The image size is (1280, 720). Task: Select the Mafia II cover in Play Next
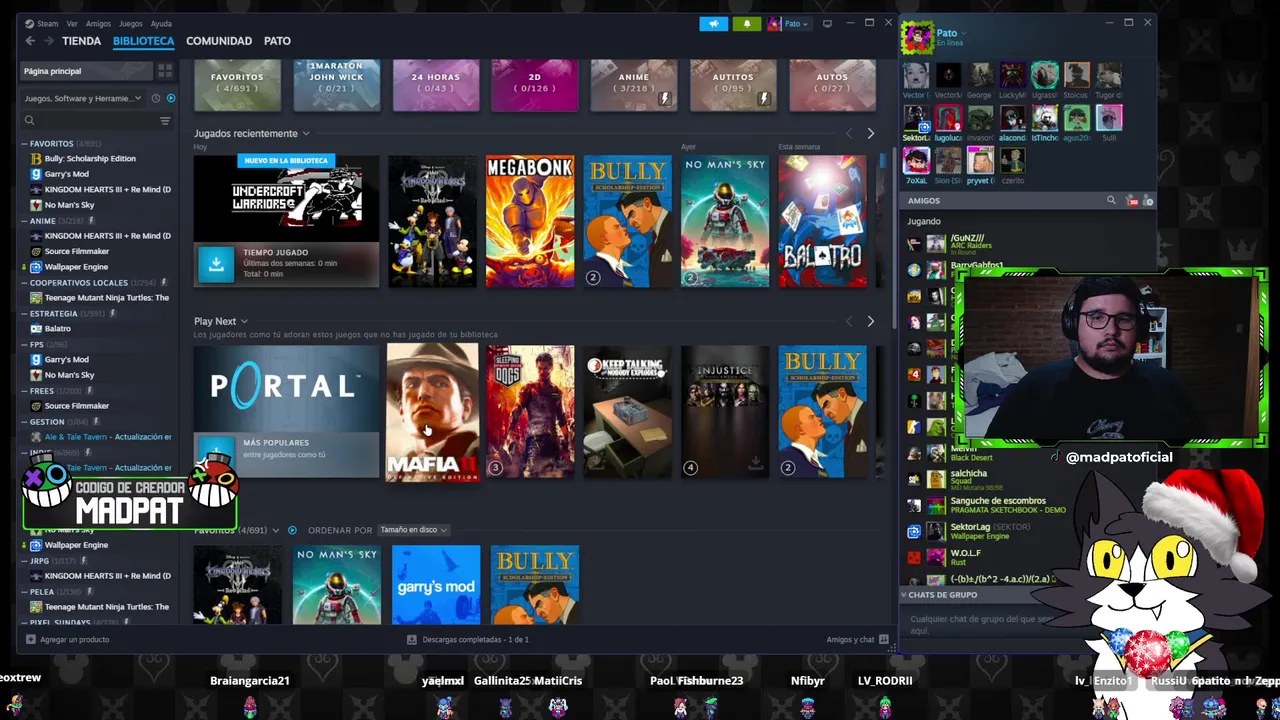tap(433, 412)
